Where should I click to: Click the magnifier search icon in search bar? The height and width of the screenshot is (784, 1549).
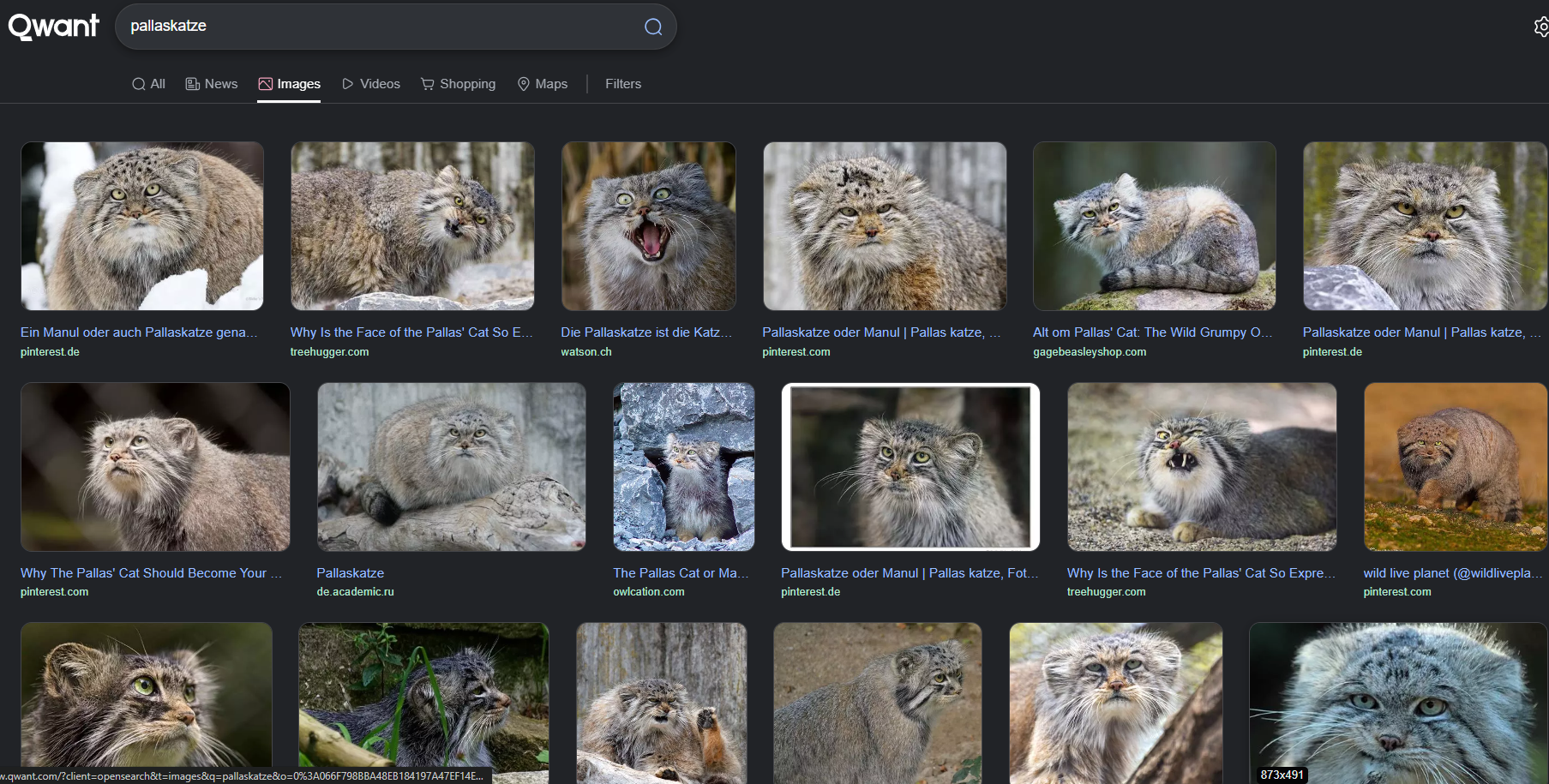(x=653, y=27)
